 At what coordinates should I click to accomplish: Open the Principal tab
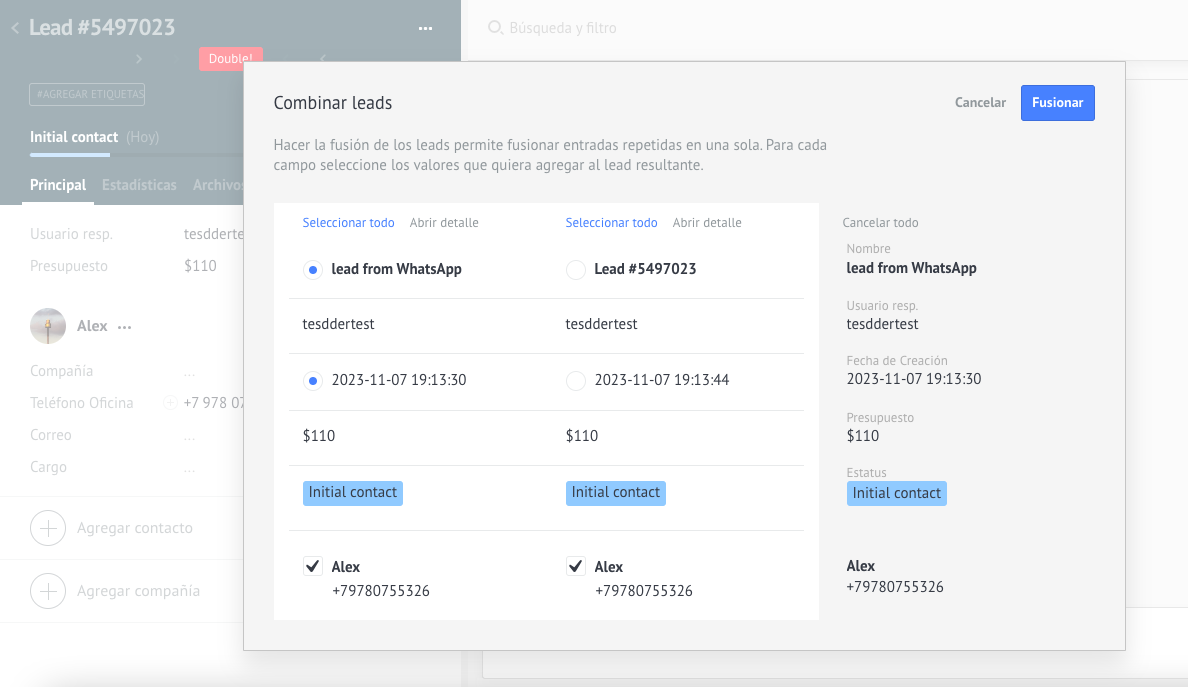(58, 185)
